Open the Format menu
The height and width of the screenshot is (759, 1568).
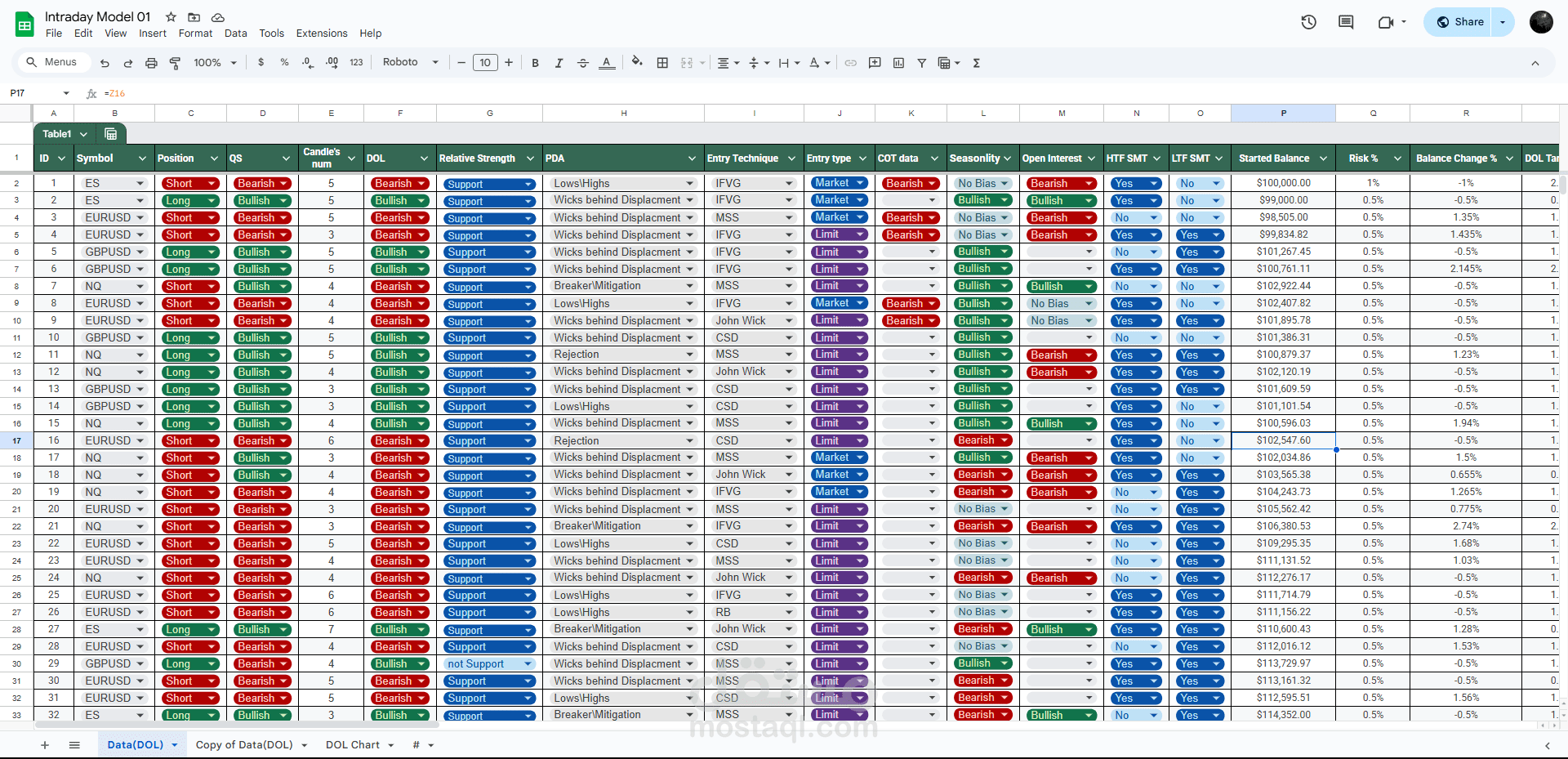click(x=195, y=33)
